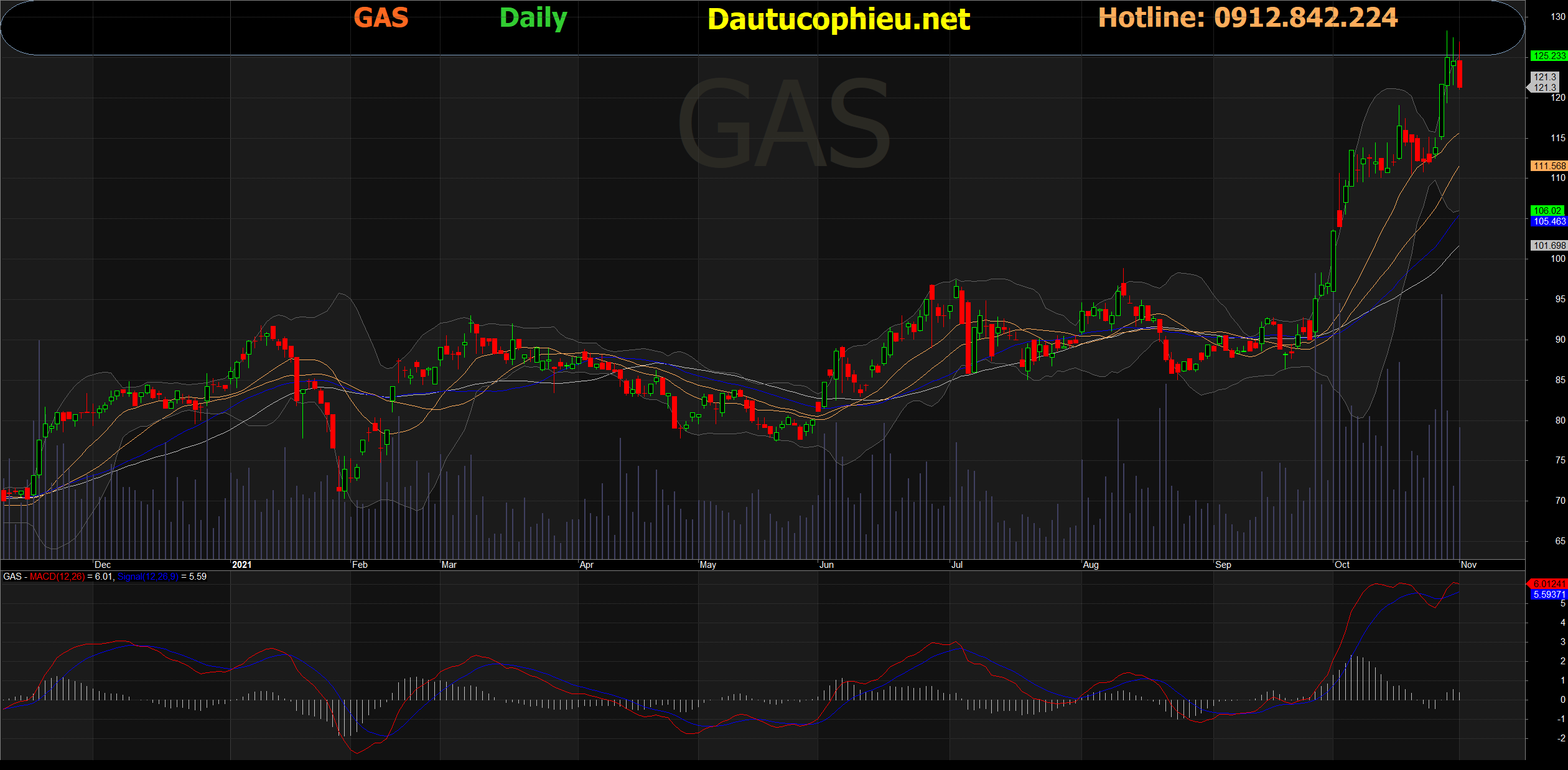
Task: Click the large GAS watermark on chart
Action: [x=784, y=123]
